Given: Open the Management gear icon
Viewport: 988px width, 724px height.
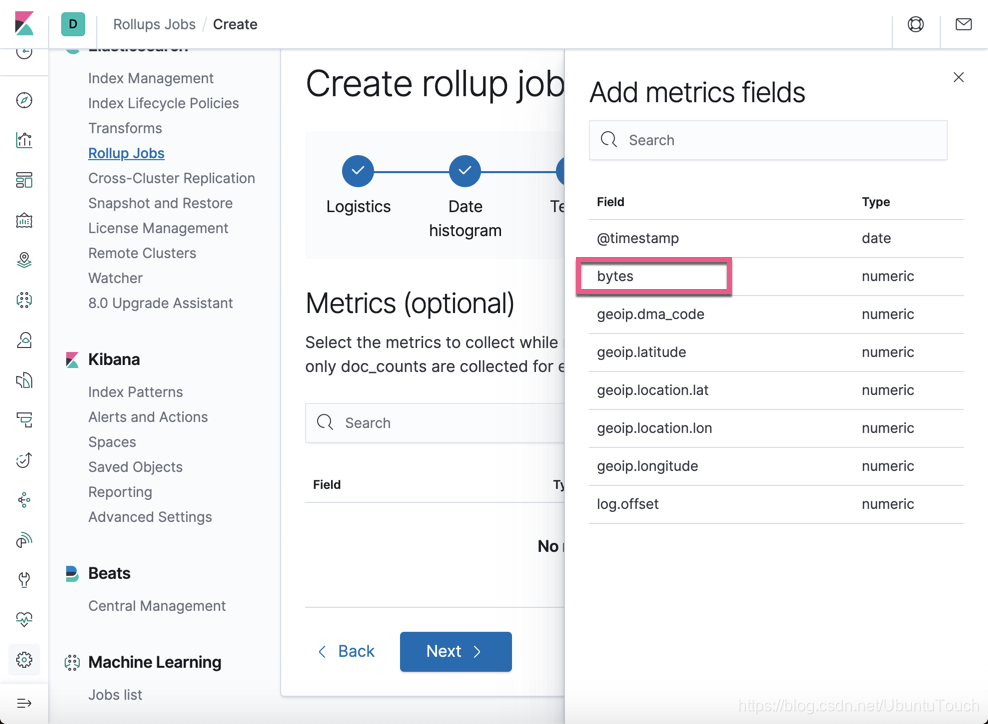Looking at the screenshot, I should click(x=24, y=660).
